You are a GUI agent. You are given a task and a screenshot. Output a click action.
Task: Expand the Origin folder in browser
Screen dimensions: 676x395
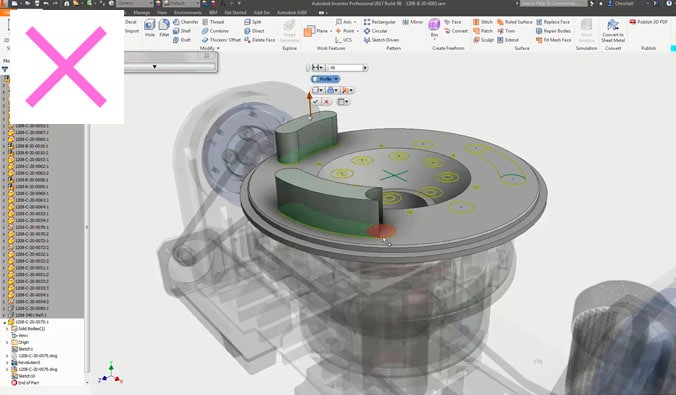(x=7, y=342)
